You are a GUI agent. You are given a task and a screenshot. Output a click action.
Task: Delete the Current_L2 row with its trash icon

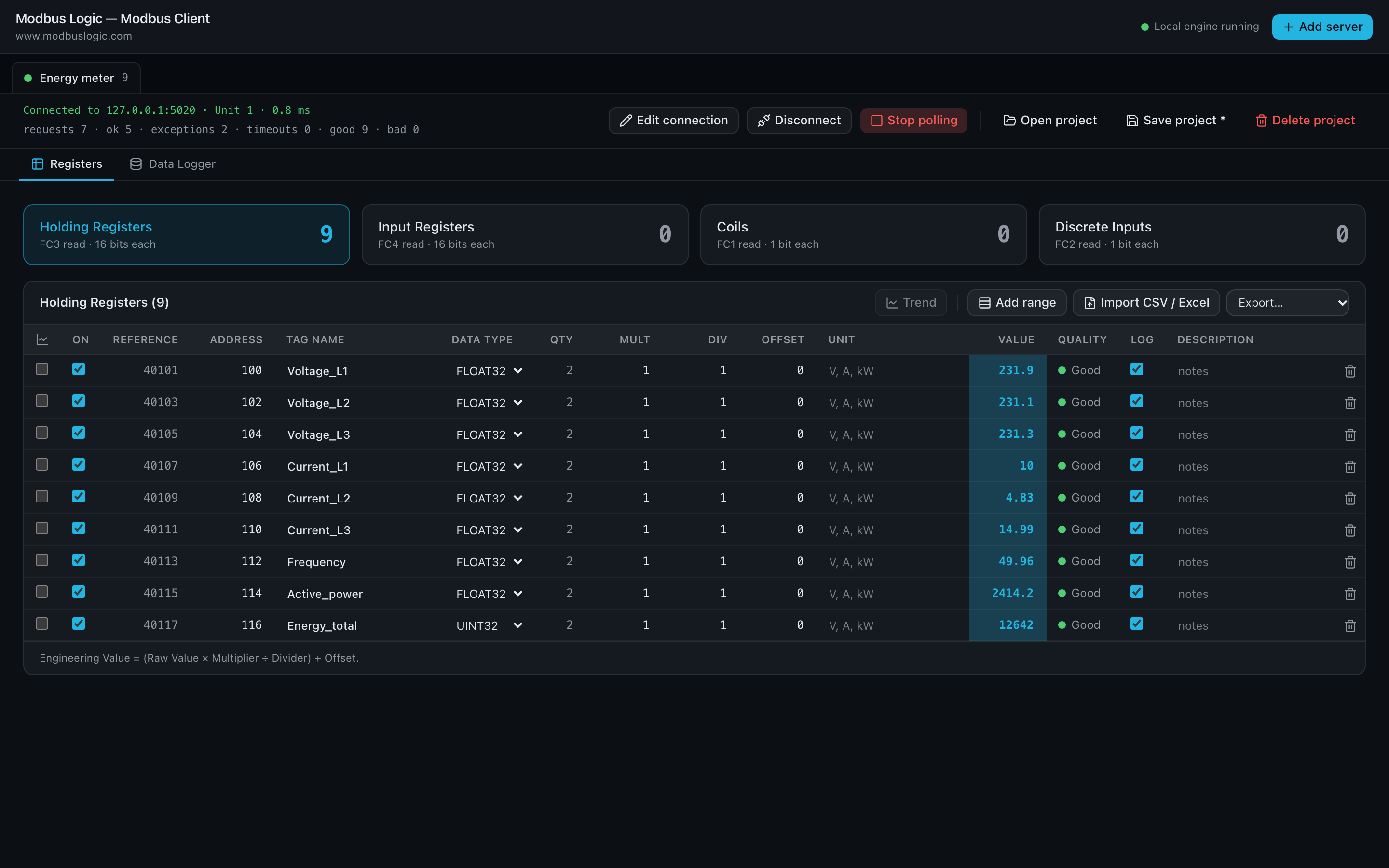(x=1350, y=498)
